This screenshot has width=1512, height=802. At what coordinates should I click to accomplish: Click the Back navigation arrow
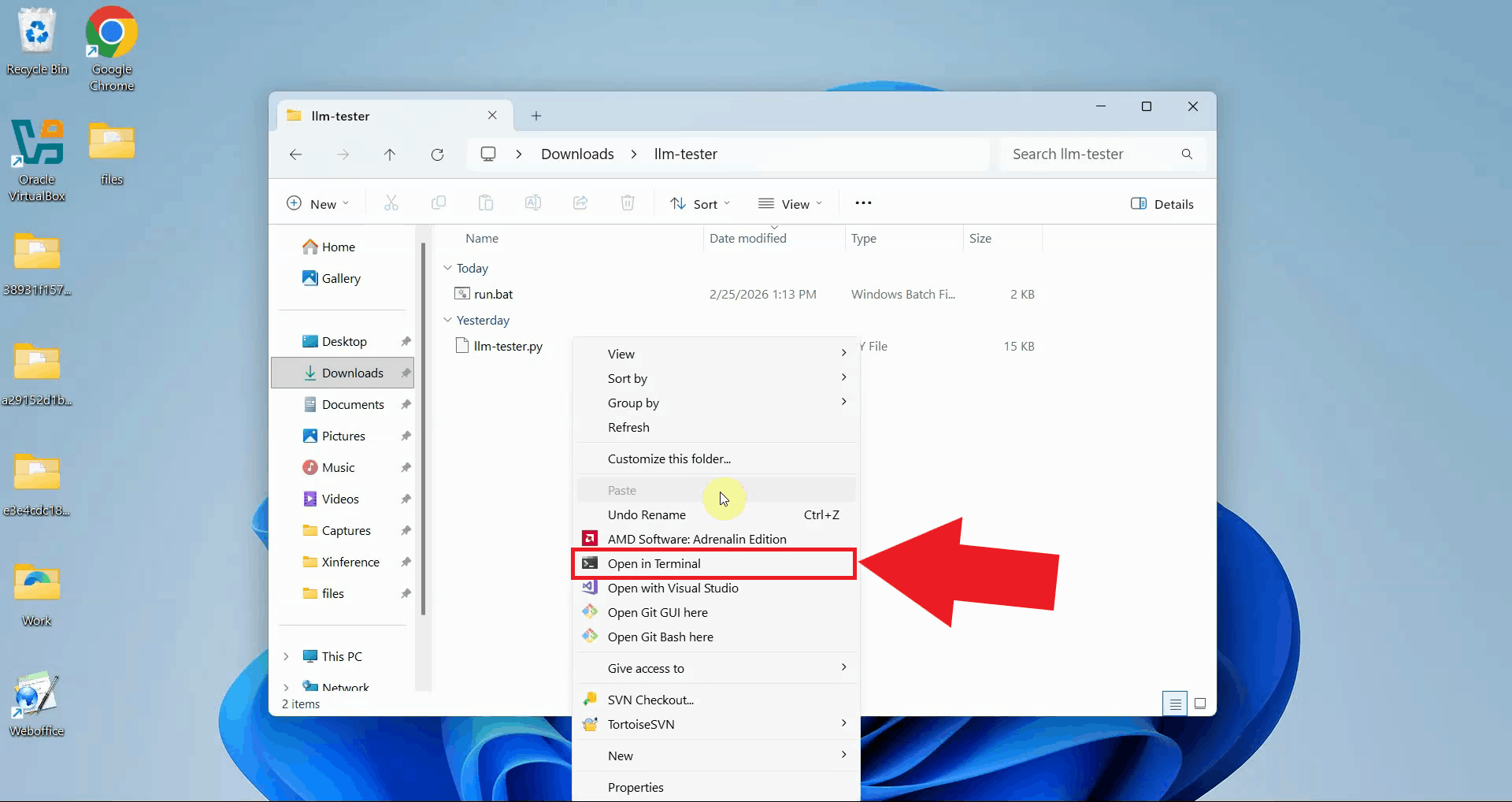296,154
